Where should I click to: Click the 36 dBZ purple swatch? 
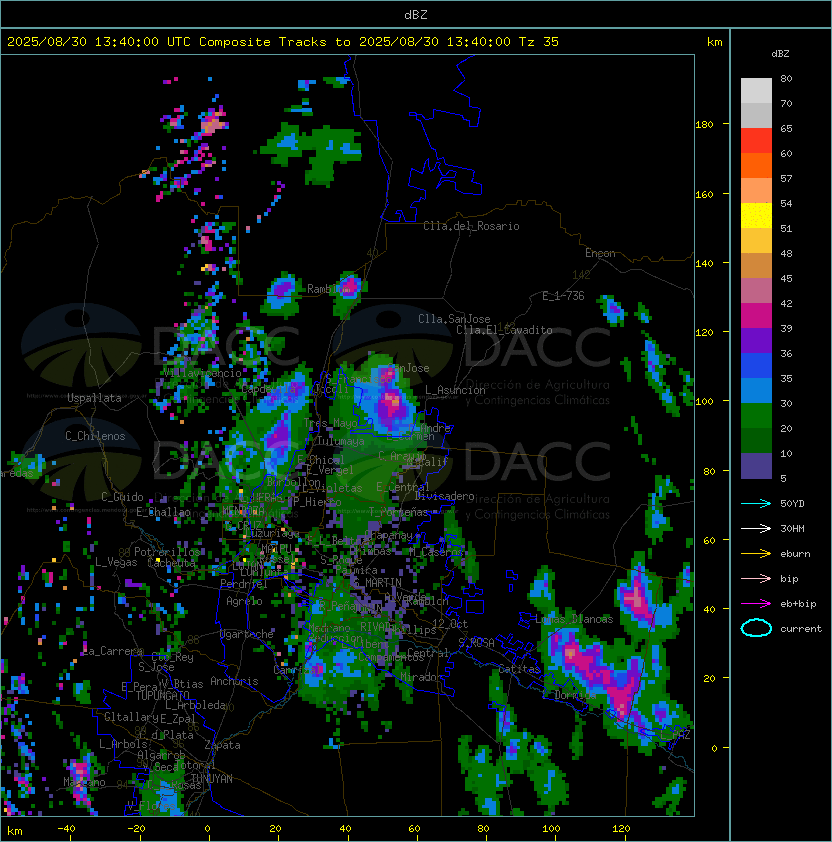click(756, 341)
